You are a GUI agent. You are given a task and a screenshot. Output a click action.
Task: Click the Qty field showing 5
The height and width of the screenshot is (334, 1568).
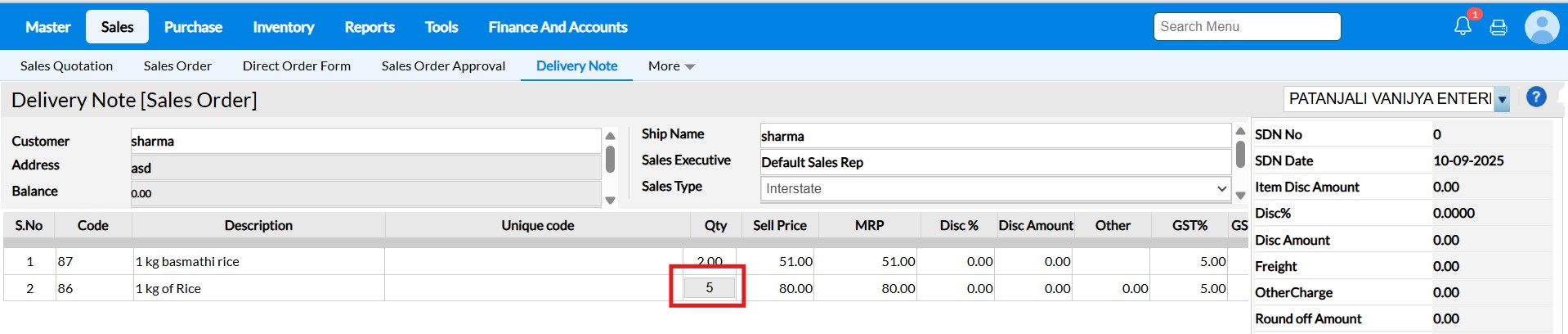click(709, 288)
